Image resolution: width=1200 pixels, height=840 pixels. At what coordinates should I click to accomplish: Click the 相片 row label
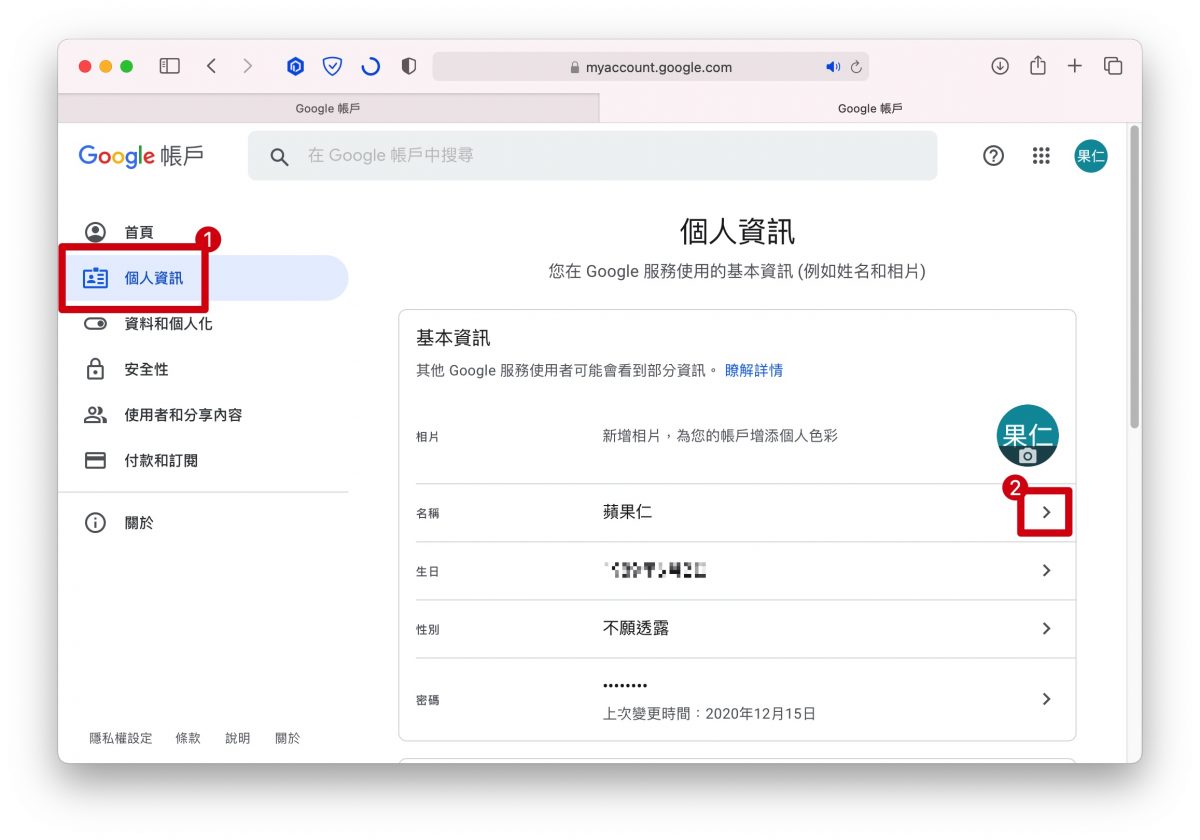(x=427, y=437)
